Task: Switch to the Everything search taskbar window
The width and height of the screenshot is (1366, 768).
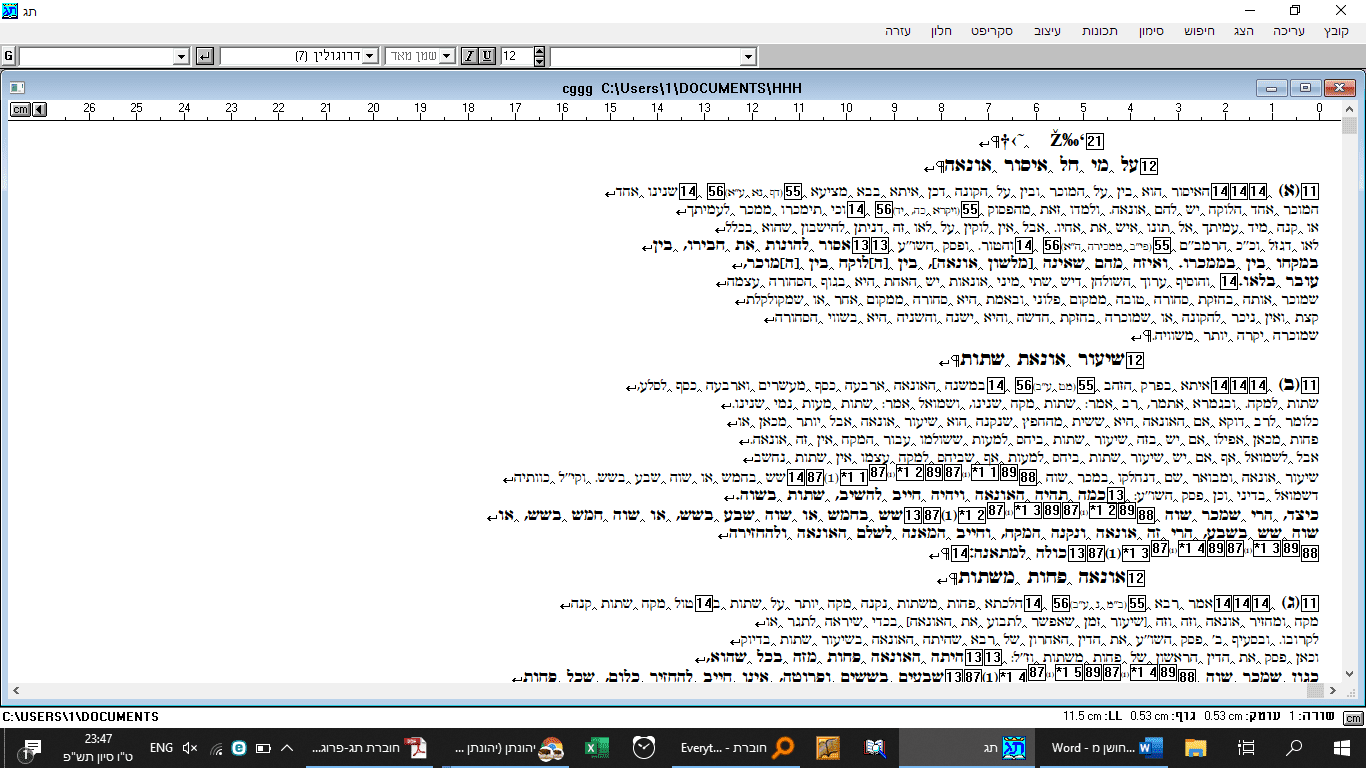Action: (735, 747)
